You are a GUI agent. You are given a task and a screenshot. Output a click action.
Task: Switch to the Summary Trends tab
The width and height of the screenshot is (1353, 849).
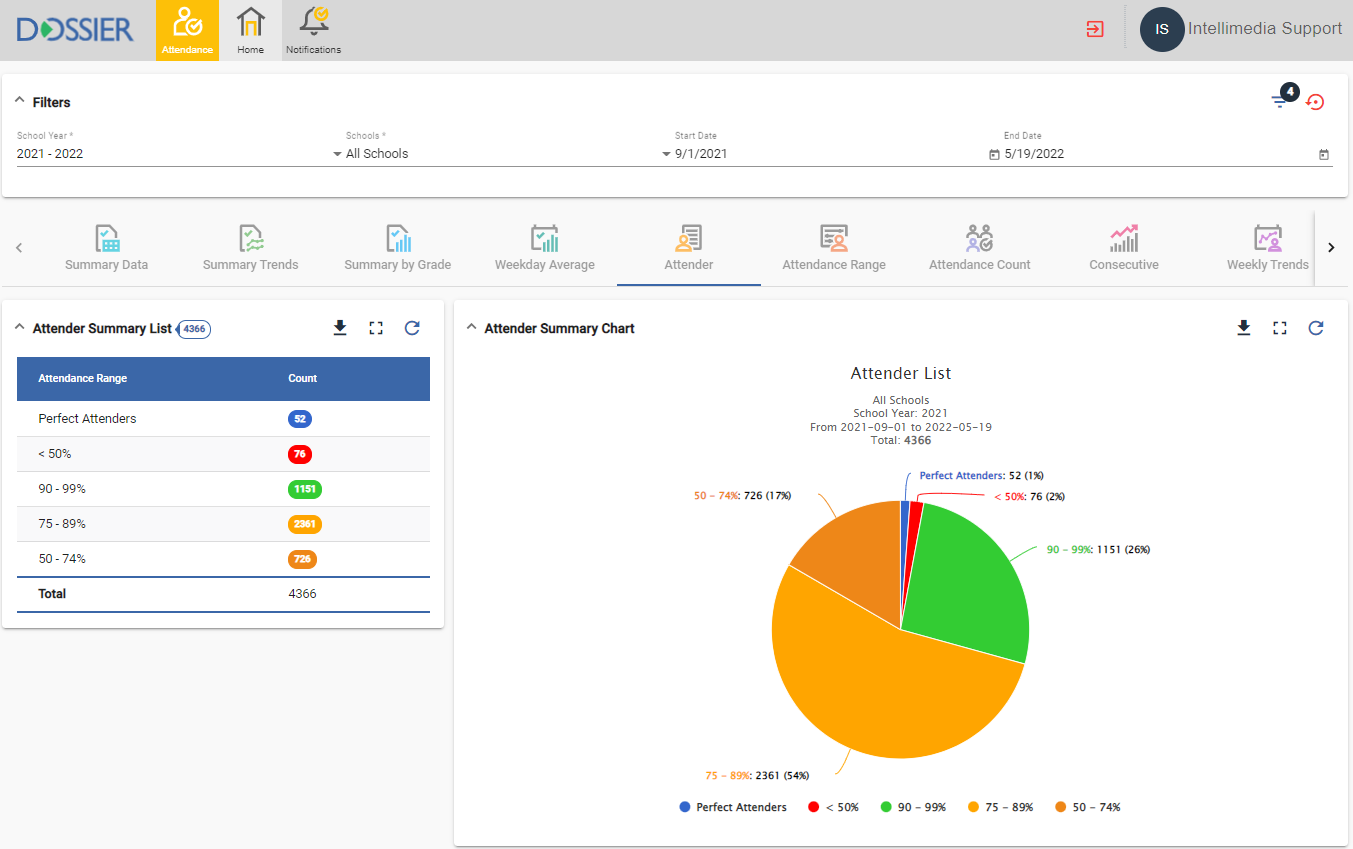(250, 248)
